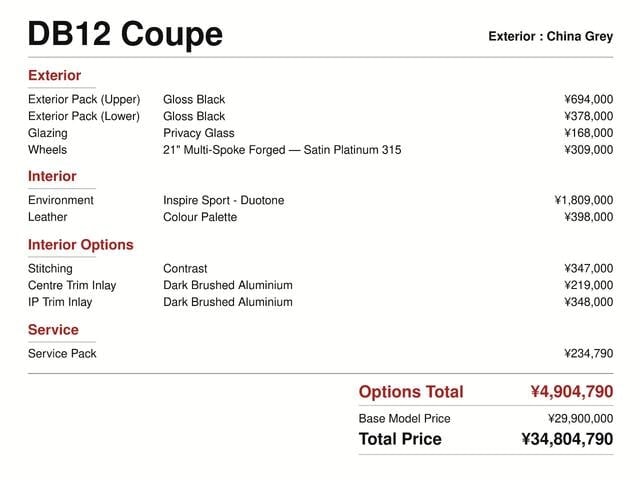640x480 pixels.
Task: Click the Exterior Pack (Upper) row label
Action: (x=84, y=100)
